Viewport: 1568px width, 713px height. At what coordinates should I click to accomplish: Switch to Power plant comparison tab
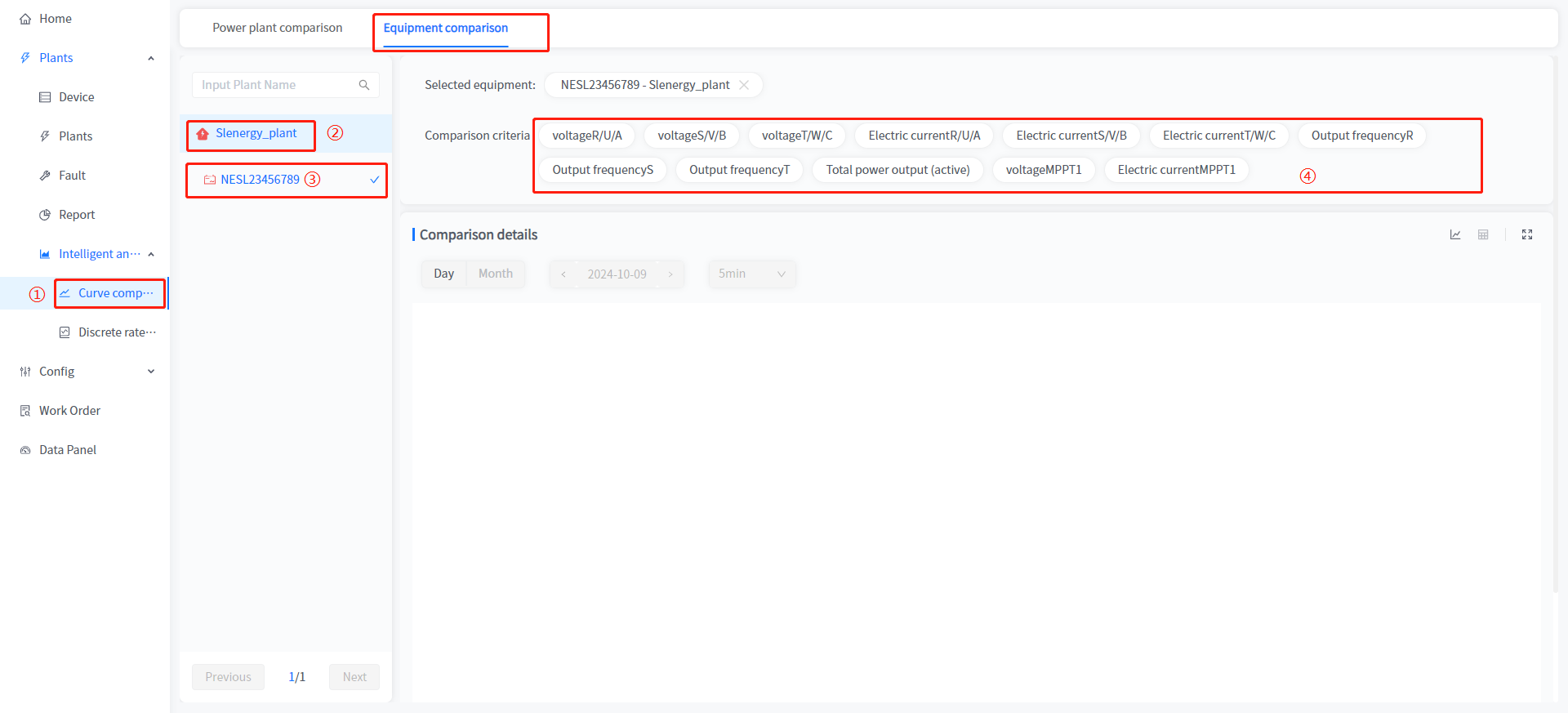coord(277,28)
